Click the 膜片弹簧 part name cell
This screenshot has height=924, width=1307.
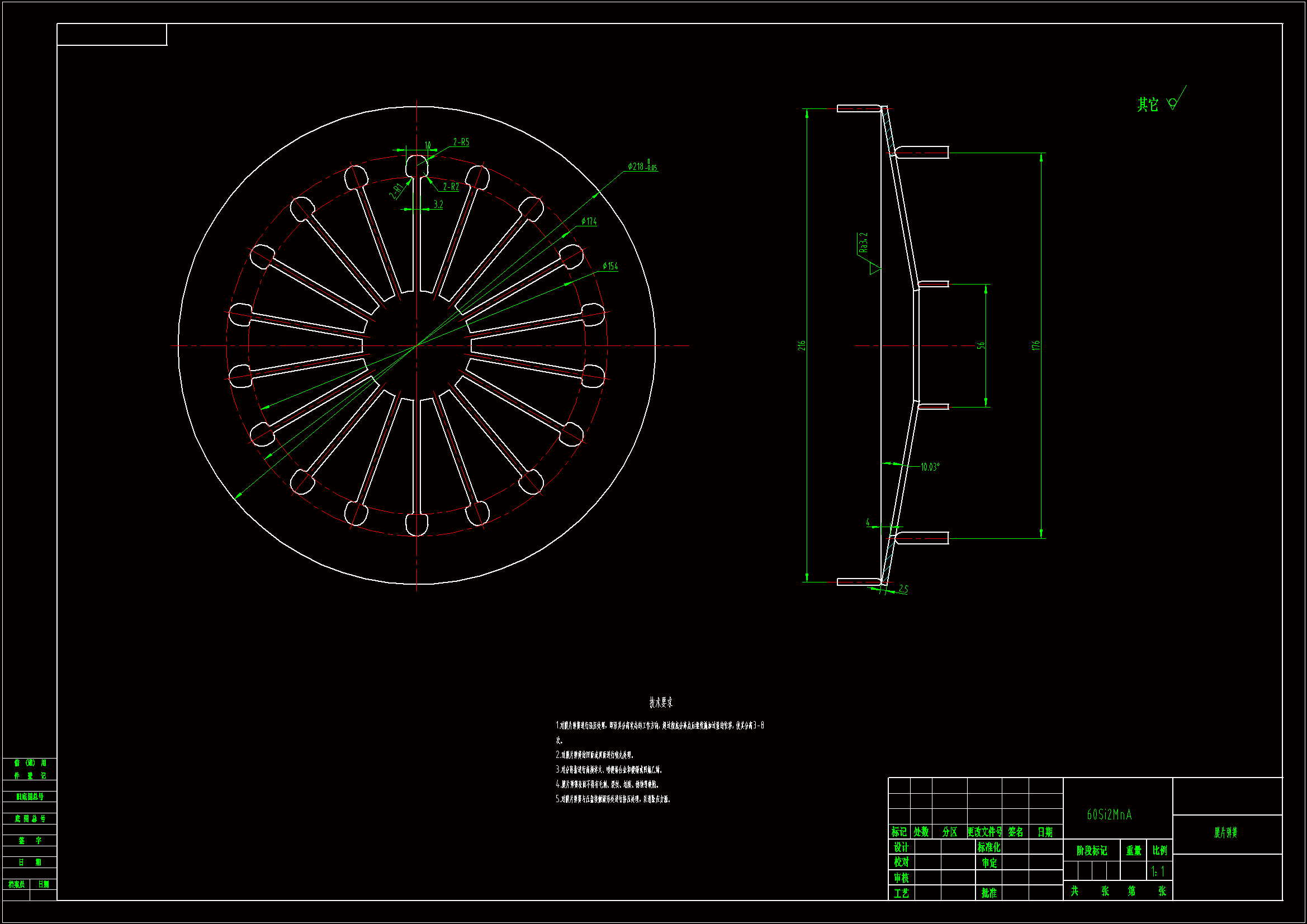(1225, 833)
